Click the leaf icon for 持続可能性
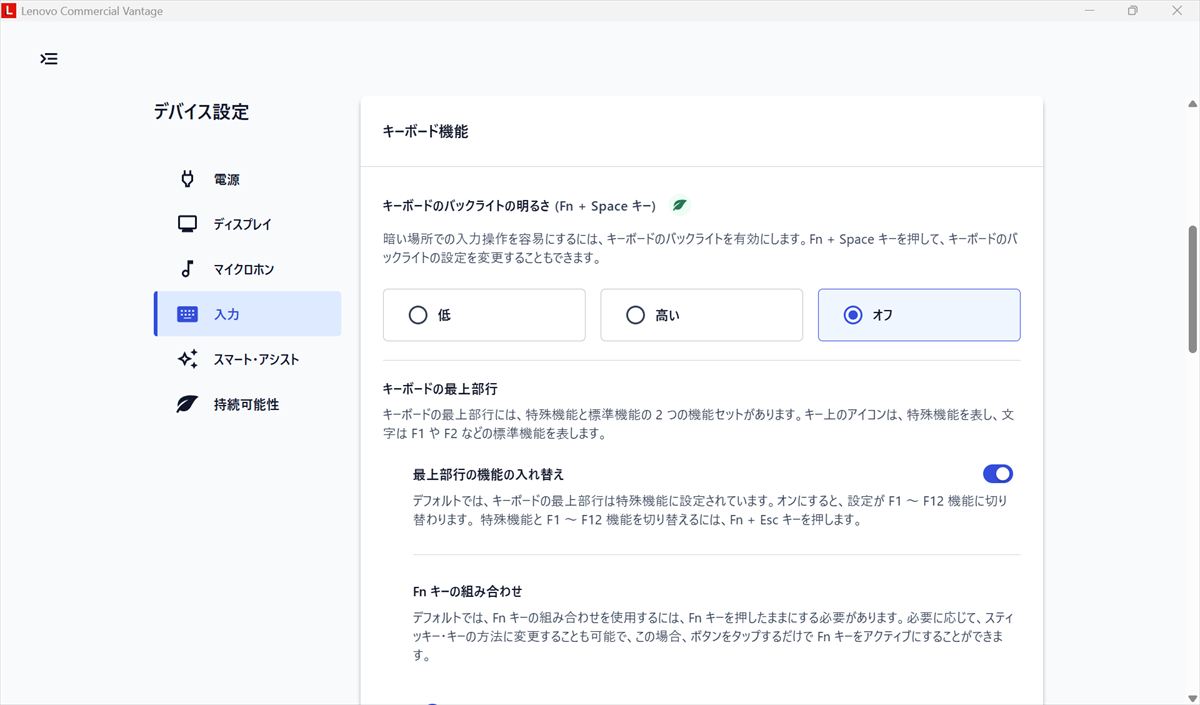 pyautogui.click(x=187, y=404)
